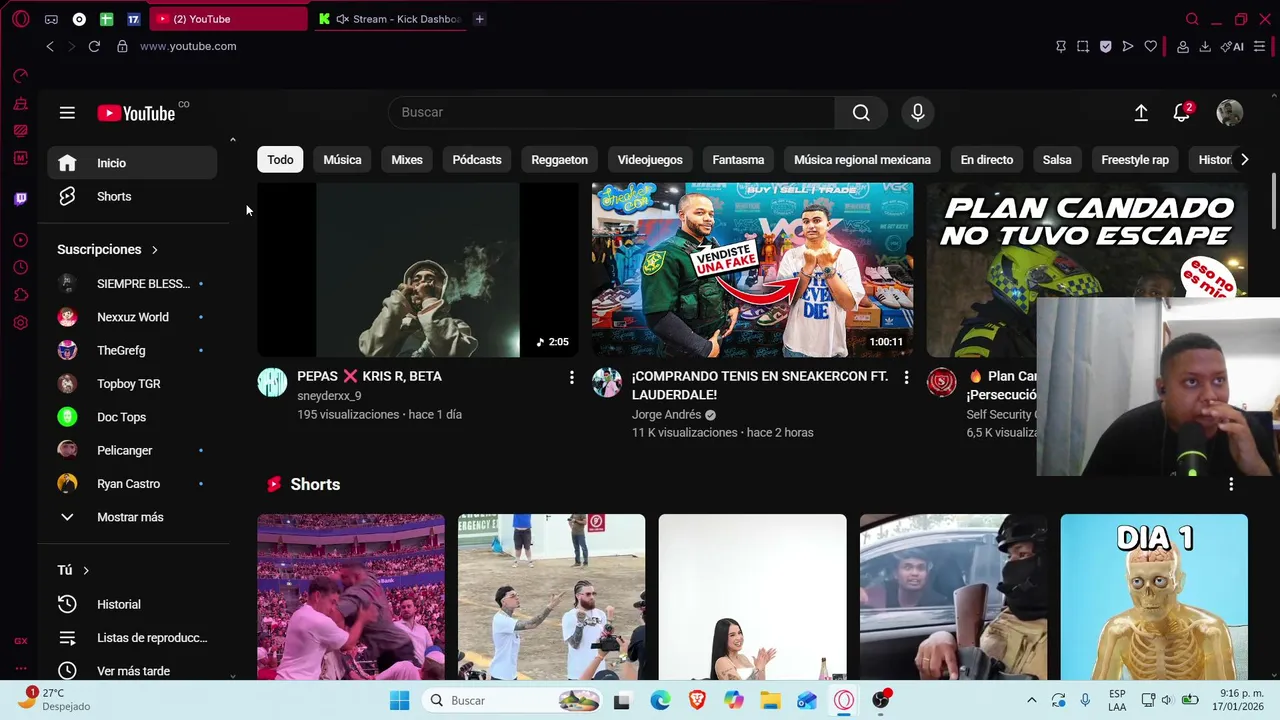Open the GX Corner gamepad icon

coord(51,19)
